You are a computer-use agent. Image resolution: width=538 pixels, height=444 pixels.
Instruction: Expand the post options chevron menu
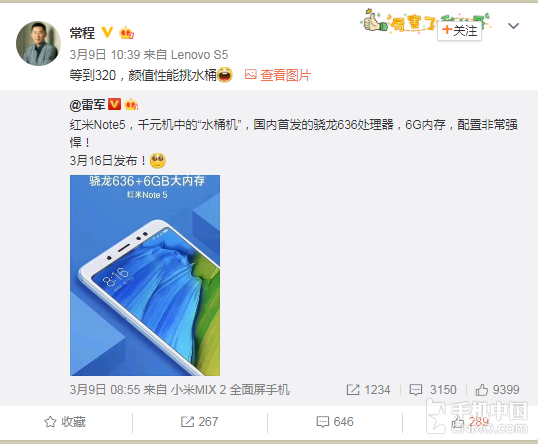[x=513, y=26]
